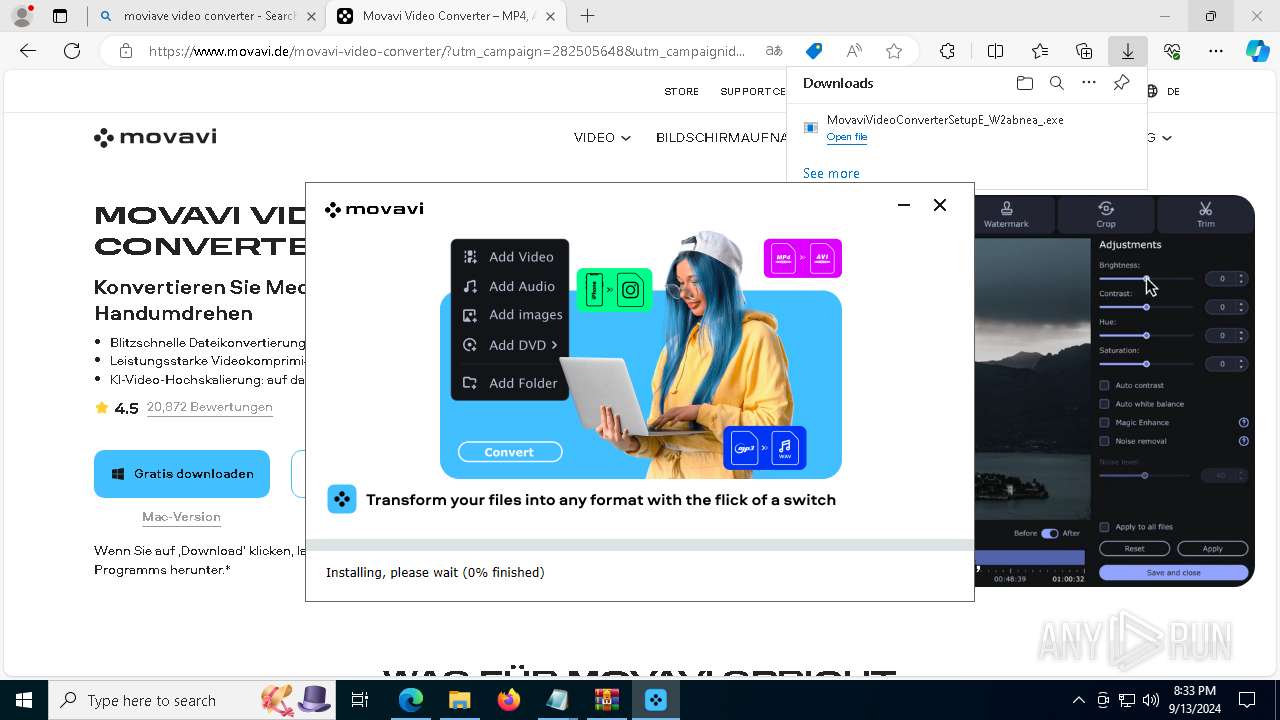Click the Movavi taskbar icon
This screenshot has width=1280, height=720.
[656, 700]
